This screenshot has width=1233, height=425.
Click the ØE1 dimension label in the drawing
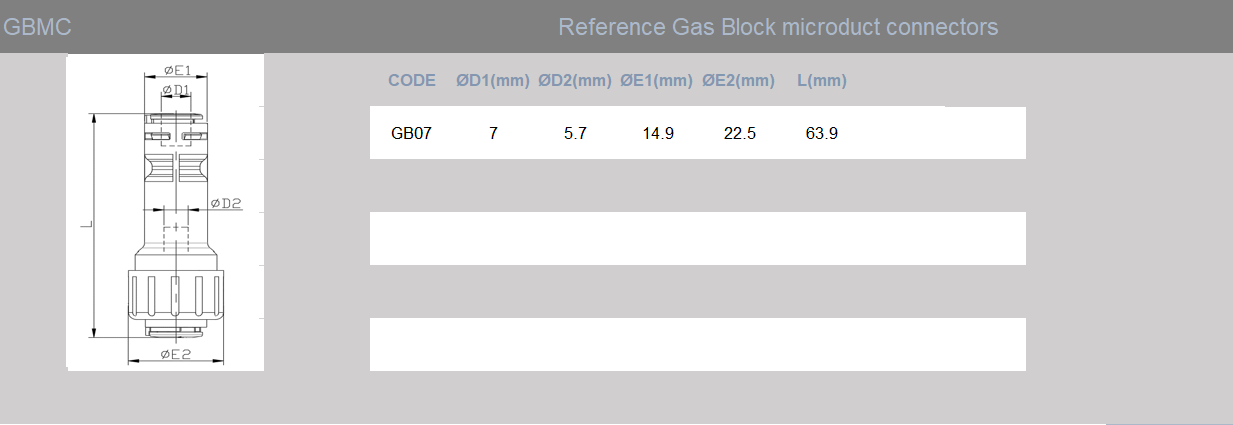click(x=176, y=71)
